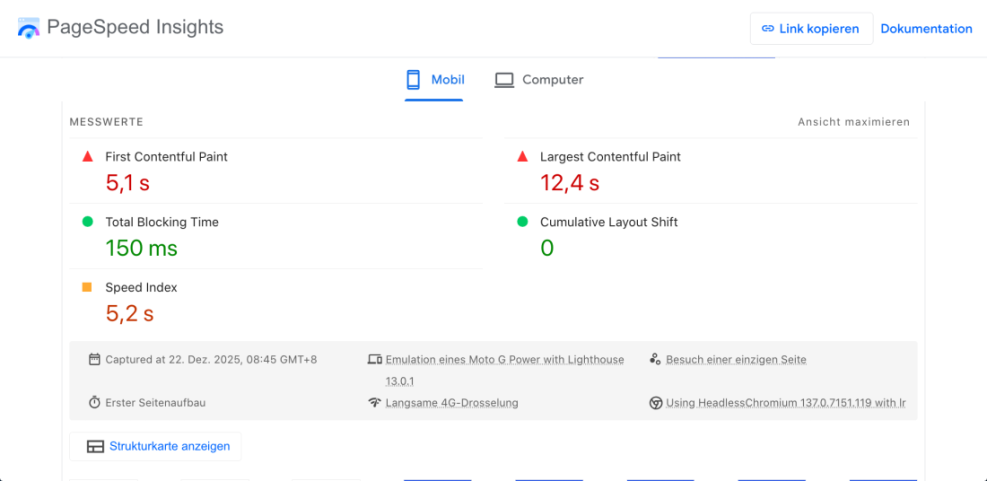
Task: Click the 5,2 s Speed Index value
Action: [129, 314]
